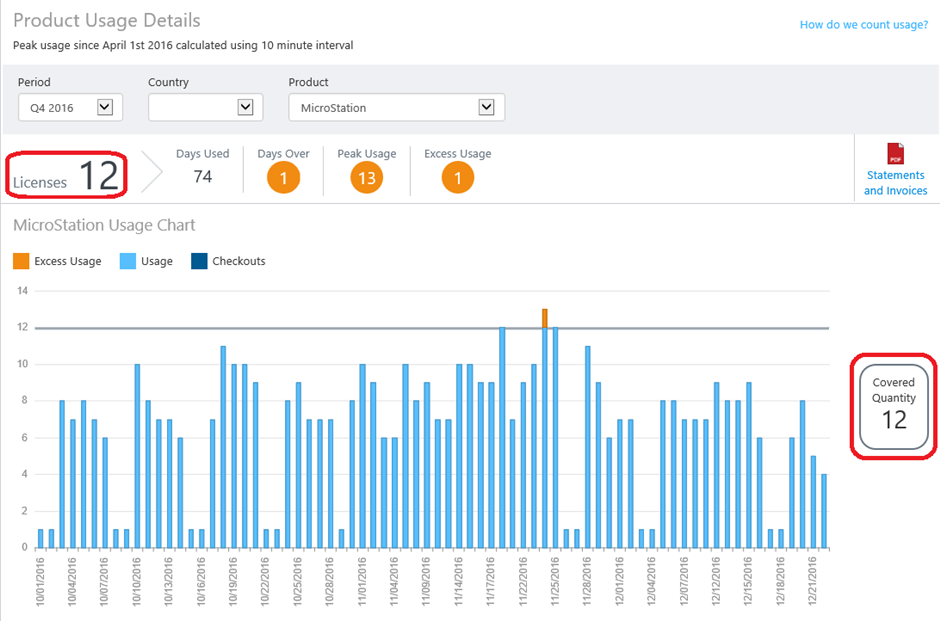
Task: Click the y-axis value 6
Action: coord(25,438)
